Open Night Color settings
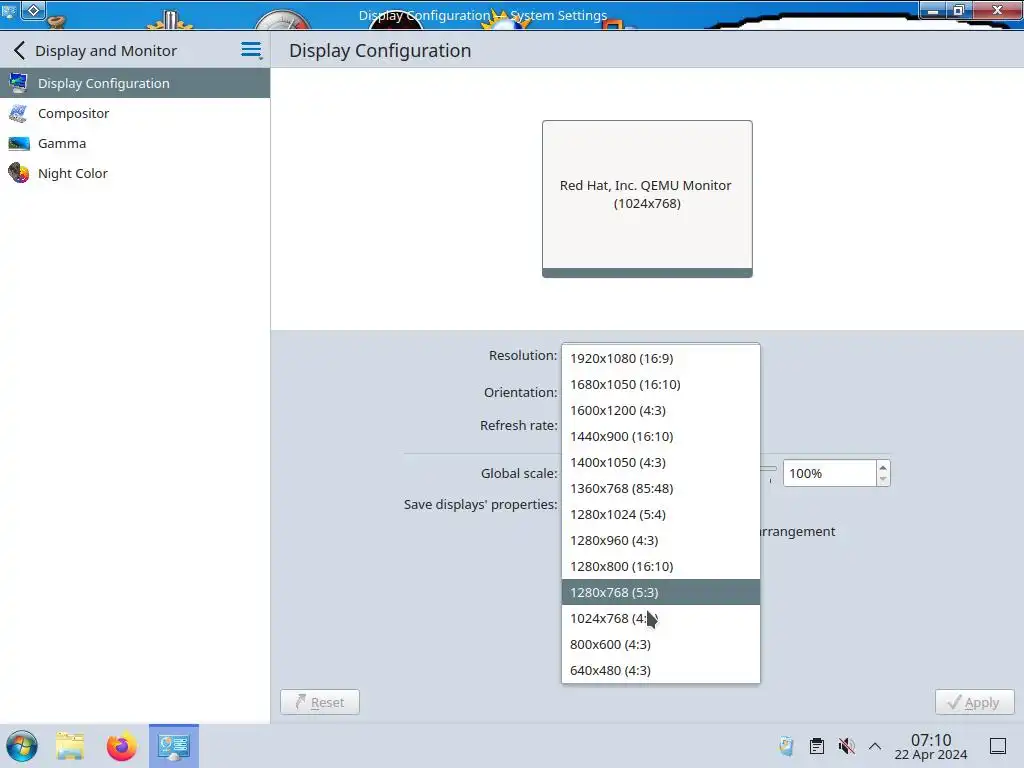 click(x=135, y=173)
